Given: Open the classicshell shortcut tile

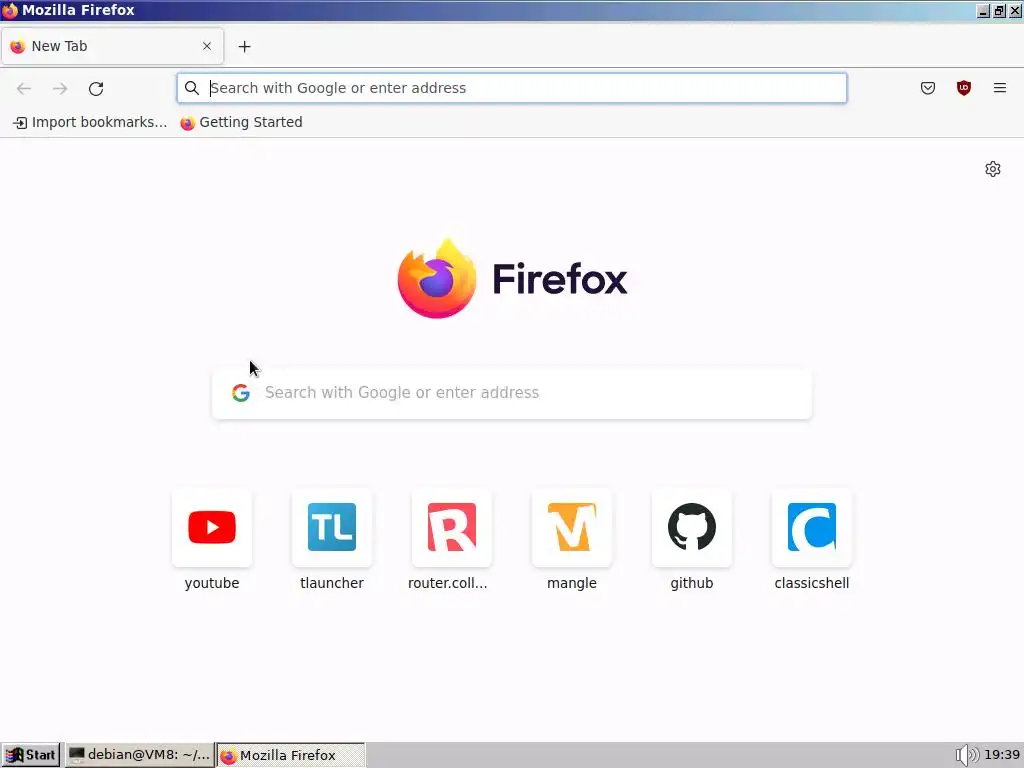Looking at the screenshot, I should 812,527.
